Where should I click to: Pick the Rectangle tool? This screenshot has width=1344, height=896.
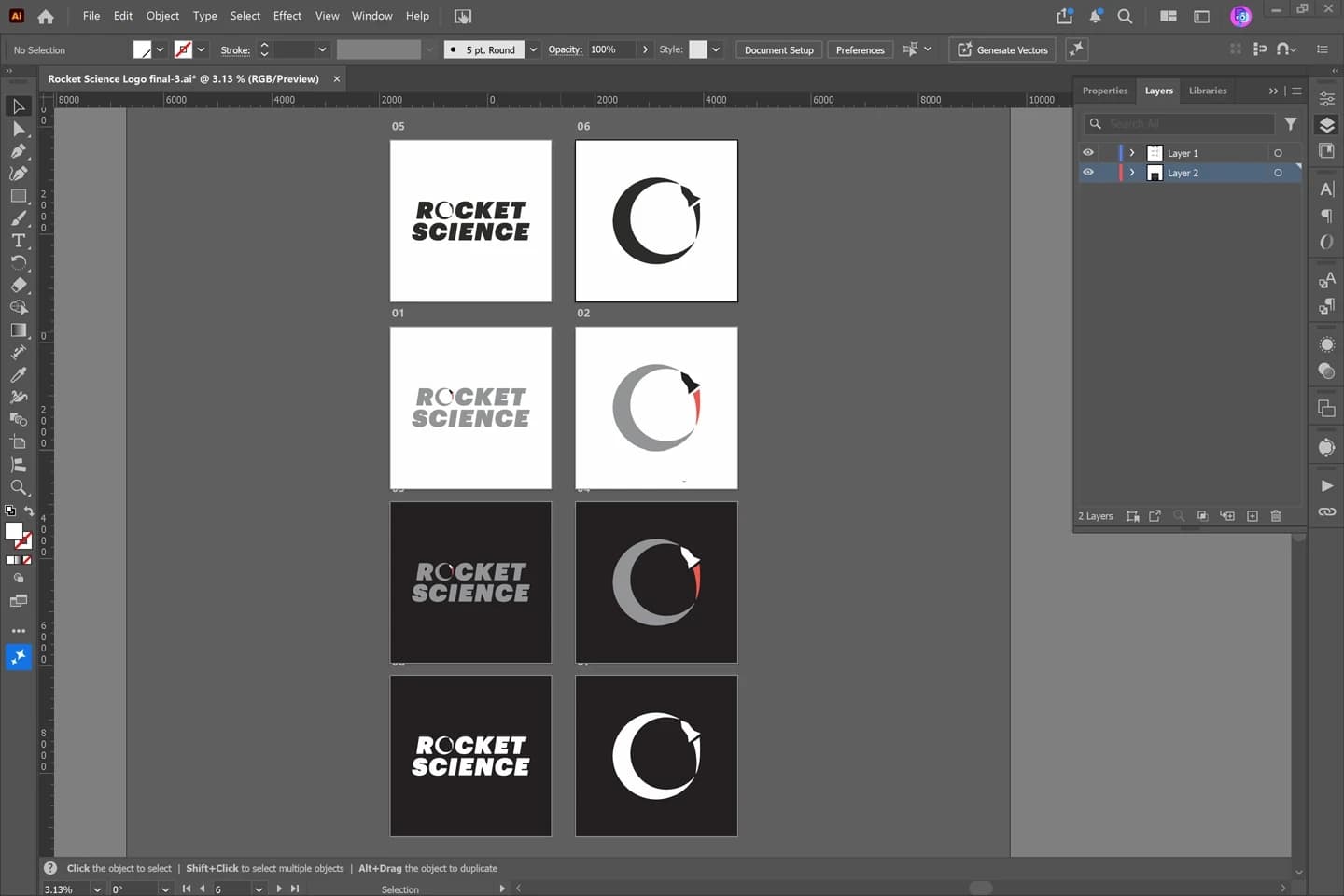tap(19, 196)
